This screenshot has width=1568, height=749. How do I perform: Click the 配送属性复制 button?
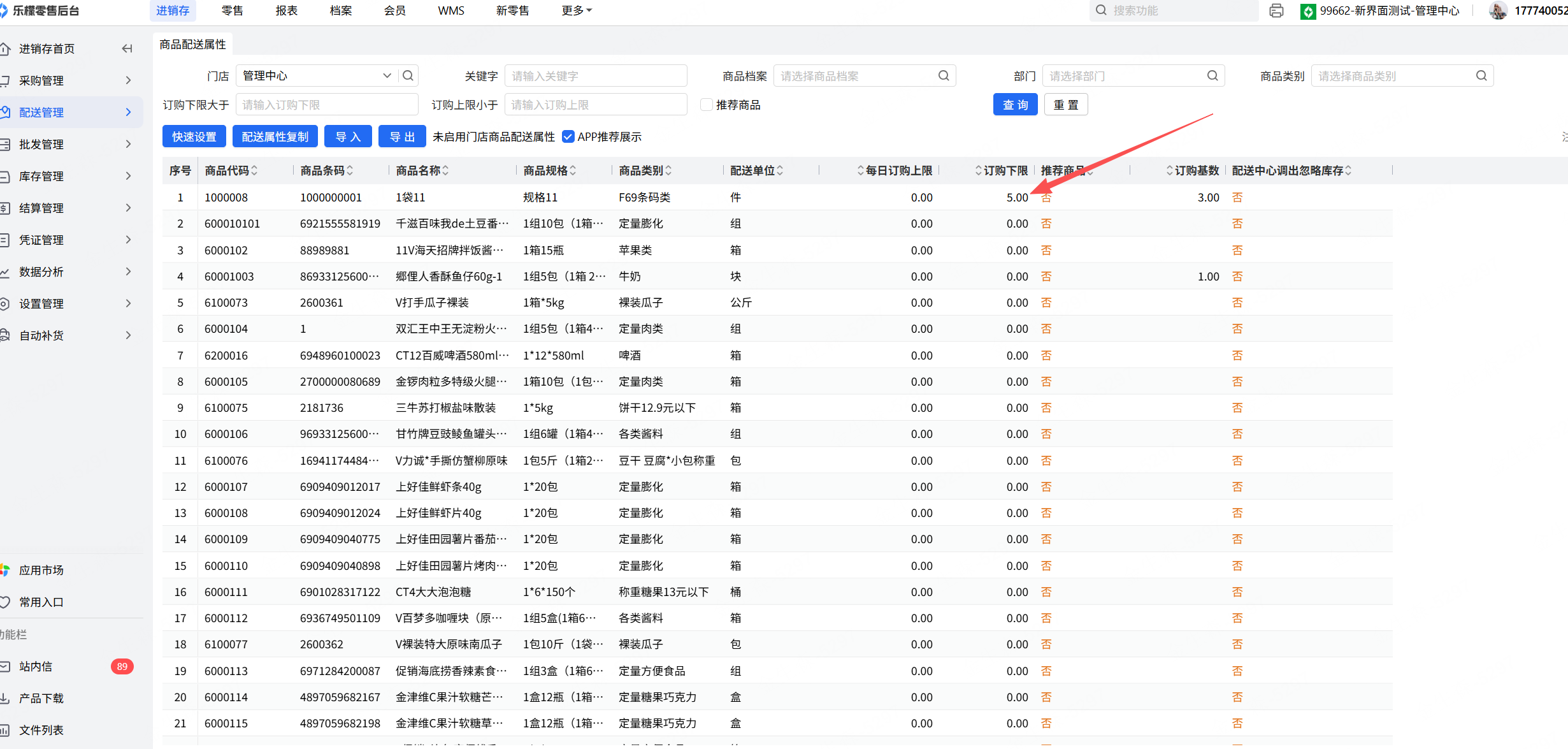275,136
